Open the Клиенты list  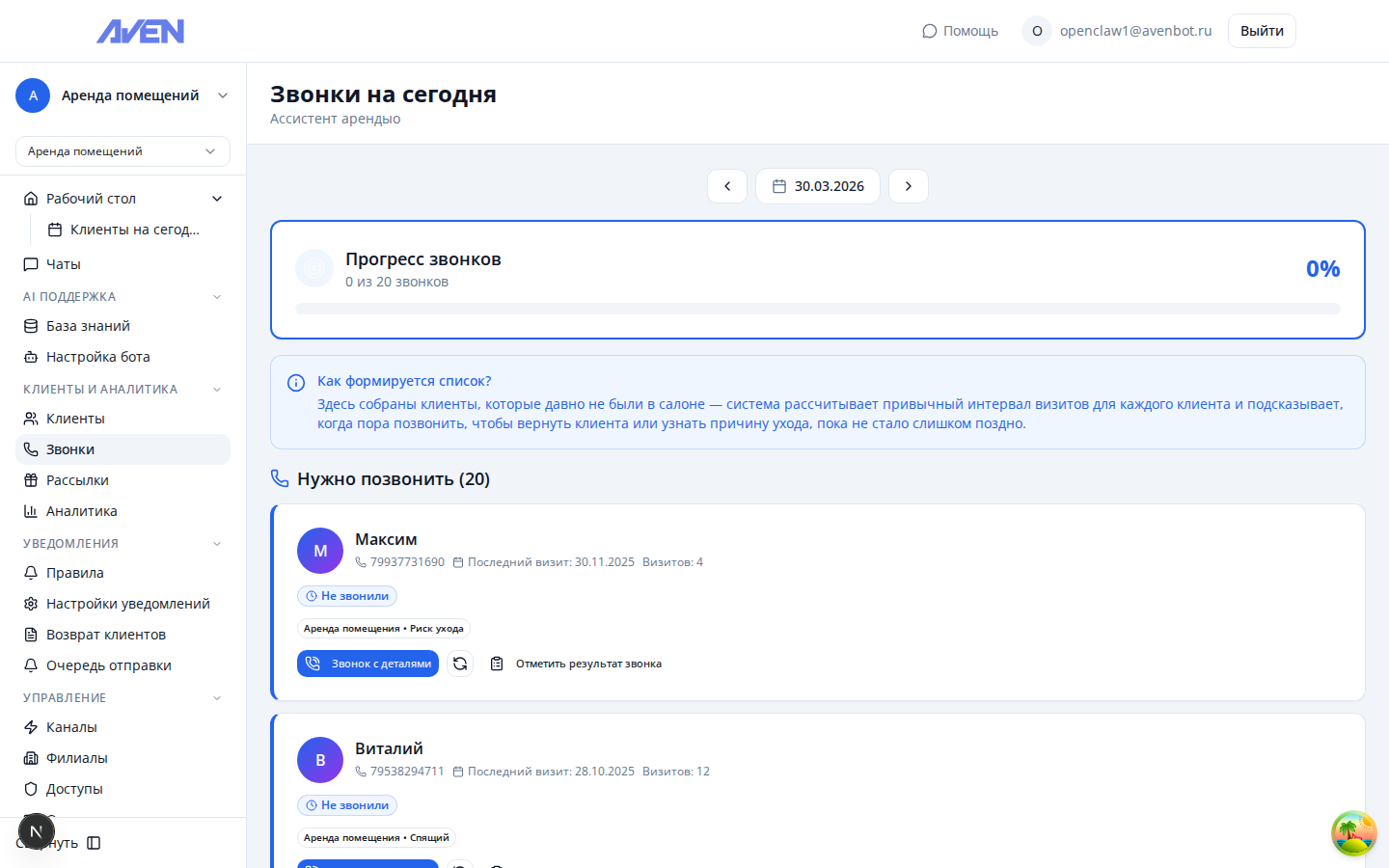click(76, 418)
